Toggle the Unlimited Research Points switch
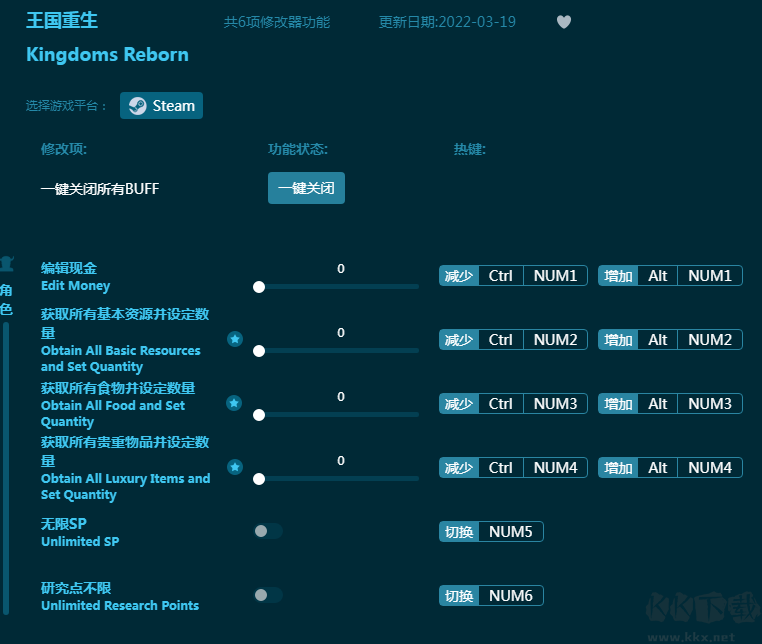Viewport: 762px width, 644px height. tap(268, 595)
